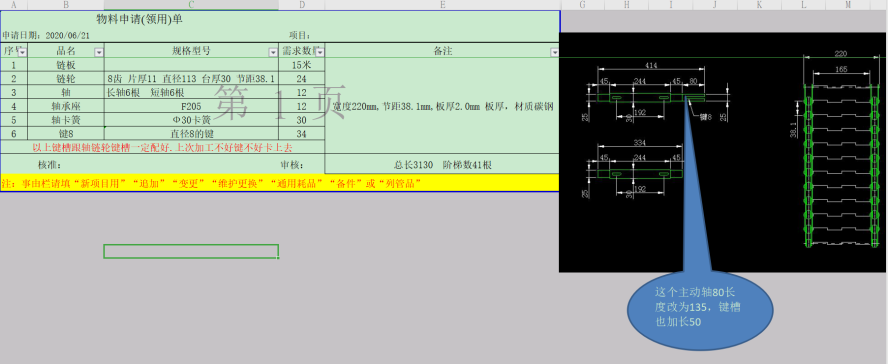Select the 键8 item cell
This screenshot has height=364, width=888.
(66, 134)
